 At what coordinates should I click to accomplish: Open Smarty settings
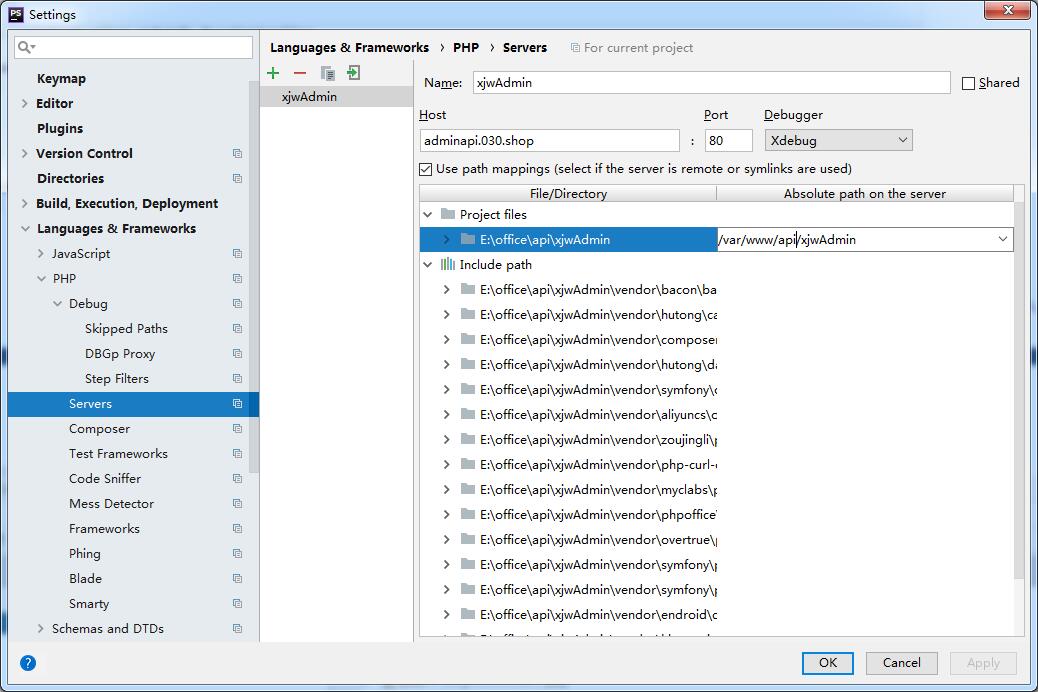point(89,604)
